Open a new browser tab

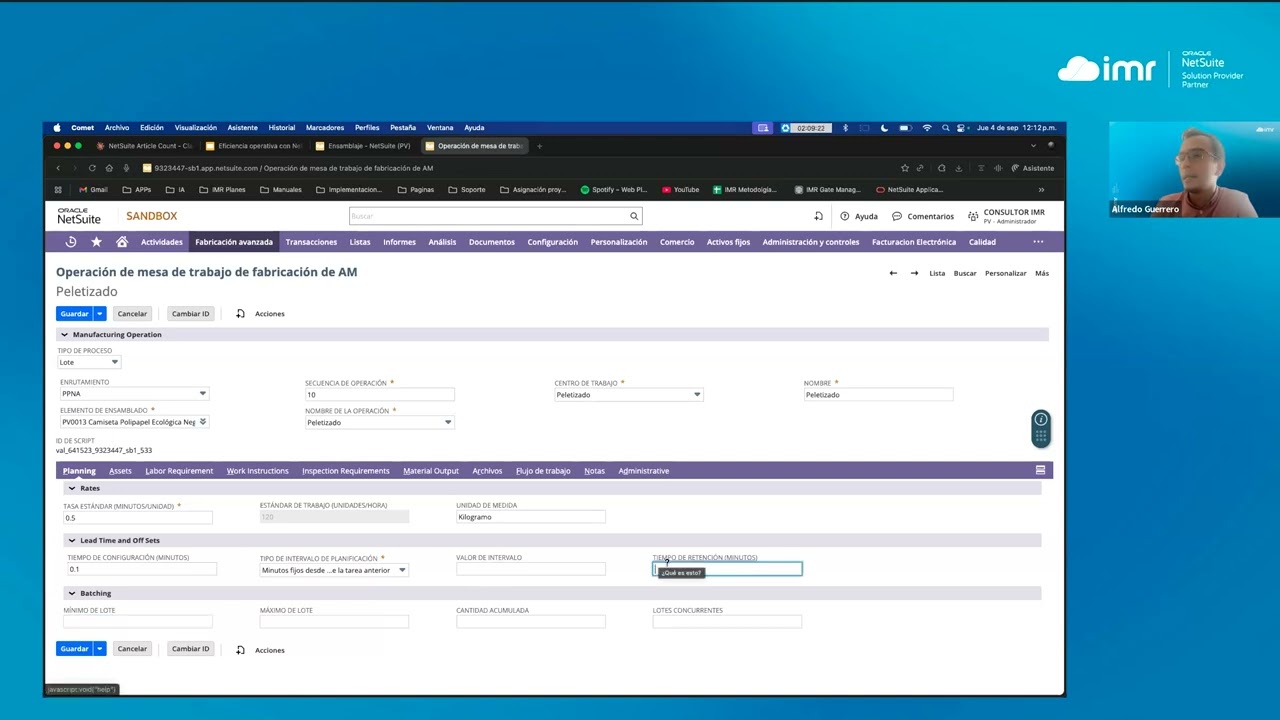[x=540, y=146]
